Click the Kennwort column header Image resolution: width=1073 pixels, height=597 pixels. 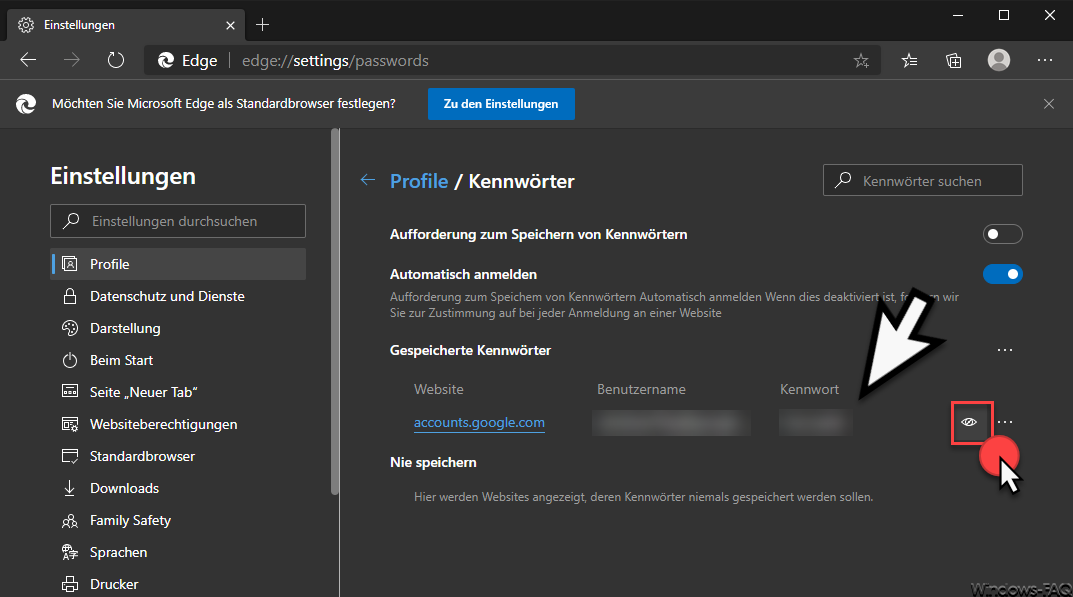(810, 390)
